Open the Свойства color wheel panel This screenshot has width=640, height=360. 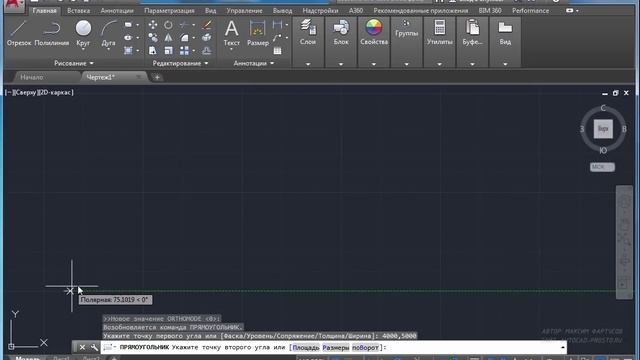click(374, 32)
